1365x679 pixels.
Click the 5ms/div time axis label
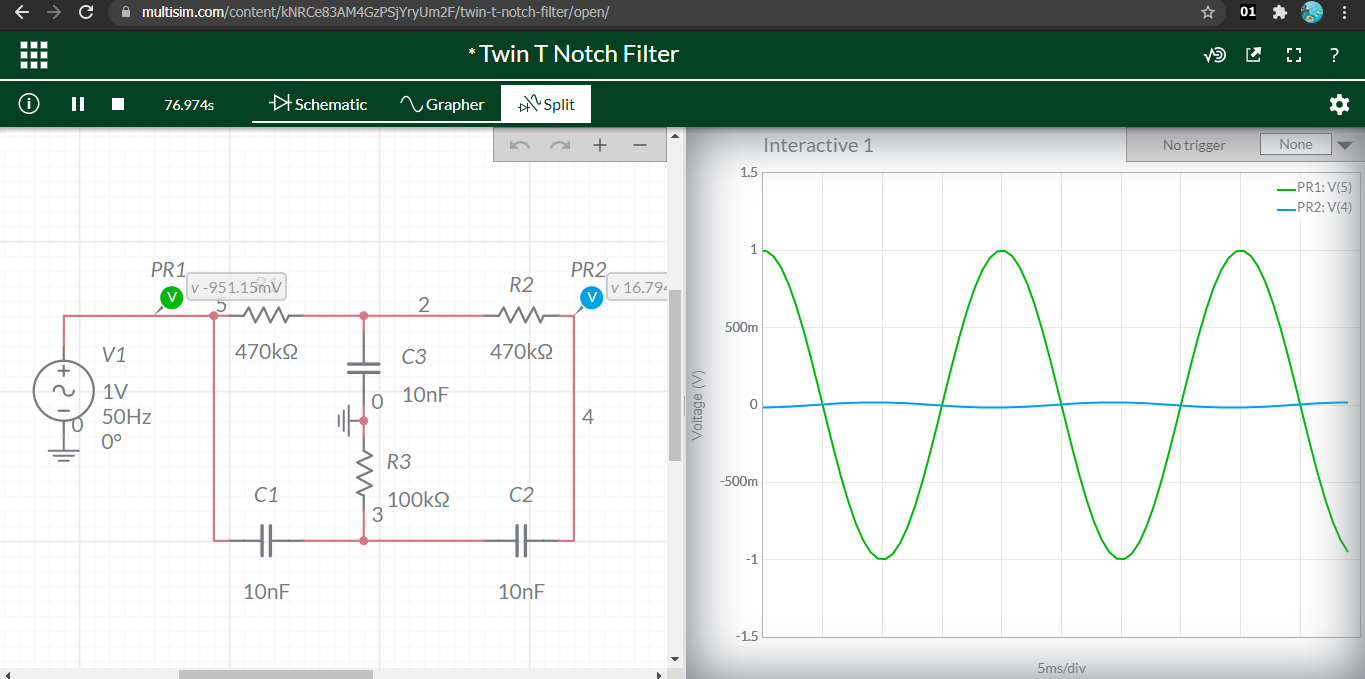[x=1061, y=668]
